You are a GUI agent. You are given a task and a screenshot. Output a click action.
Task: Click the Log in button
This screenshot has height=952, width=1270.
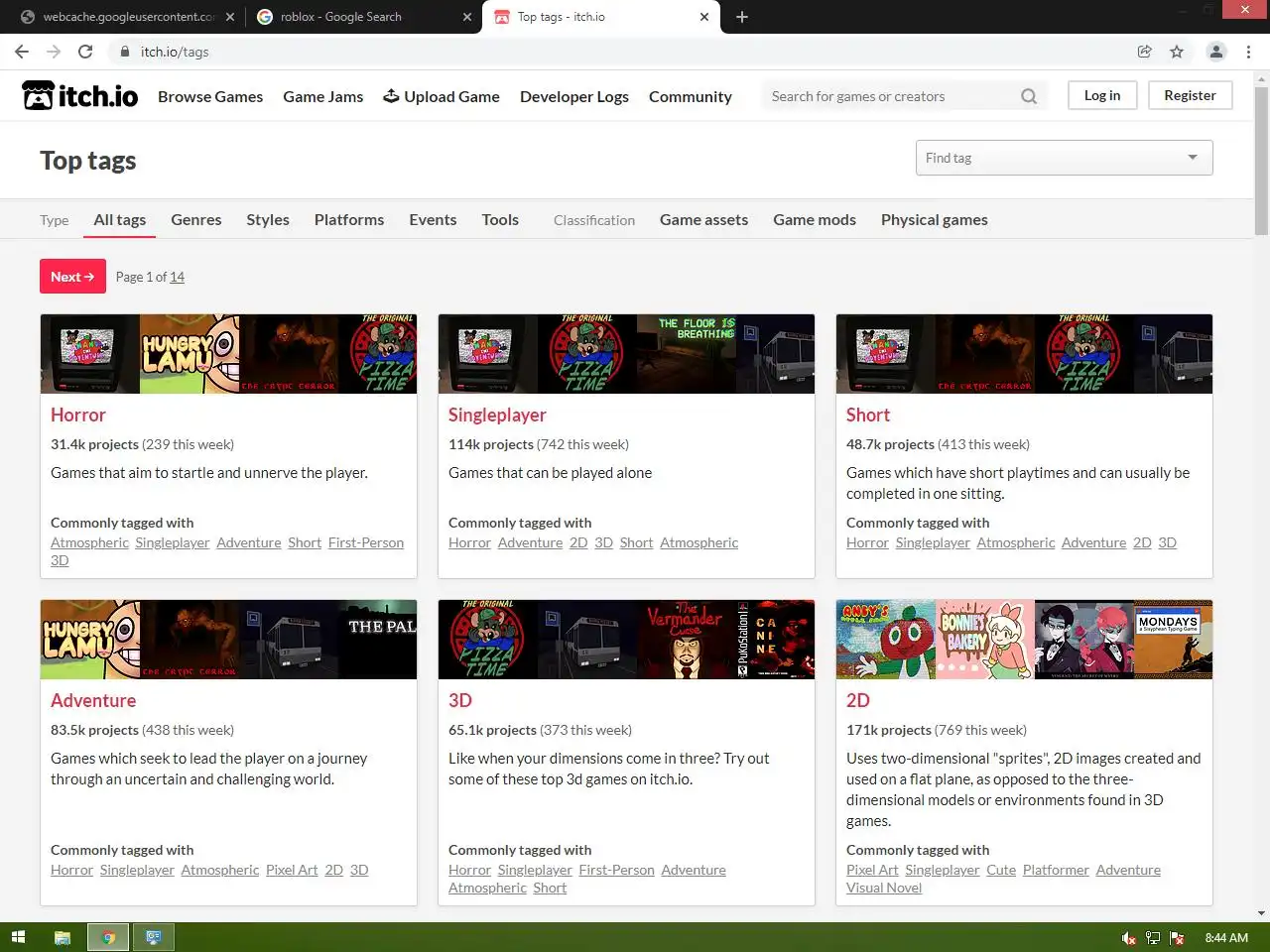point(1102,95)
